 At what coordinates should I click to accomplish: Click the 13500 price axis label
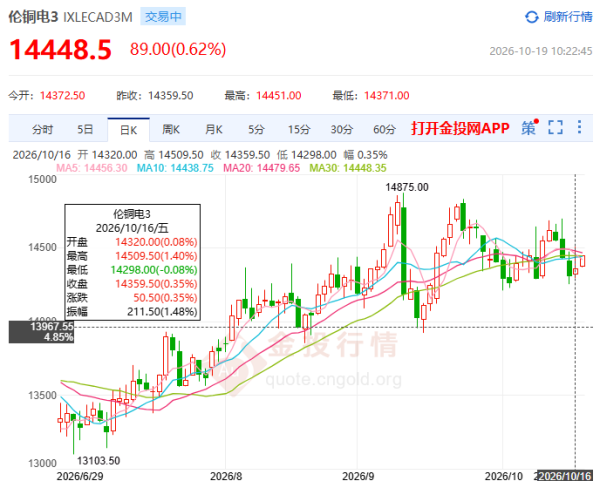pyautogui.click(x=42, y=395)
